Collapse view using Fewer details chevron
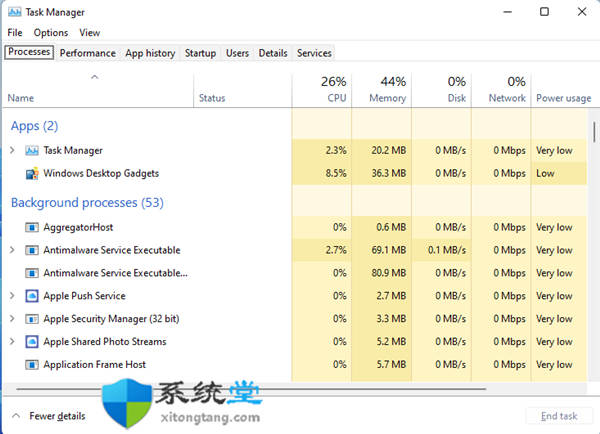600x434 pixels. (16, 416)
